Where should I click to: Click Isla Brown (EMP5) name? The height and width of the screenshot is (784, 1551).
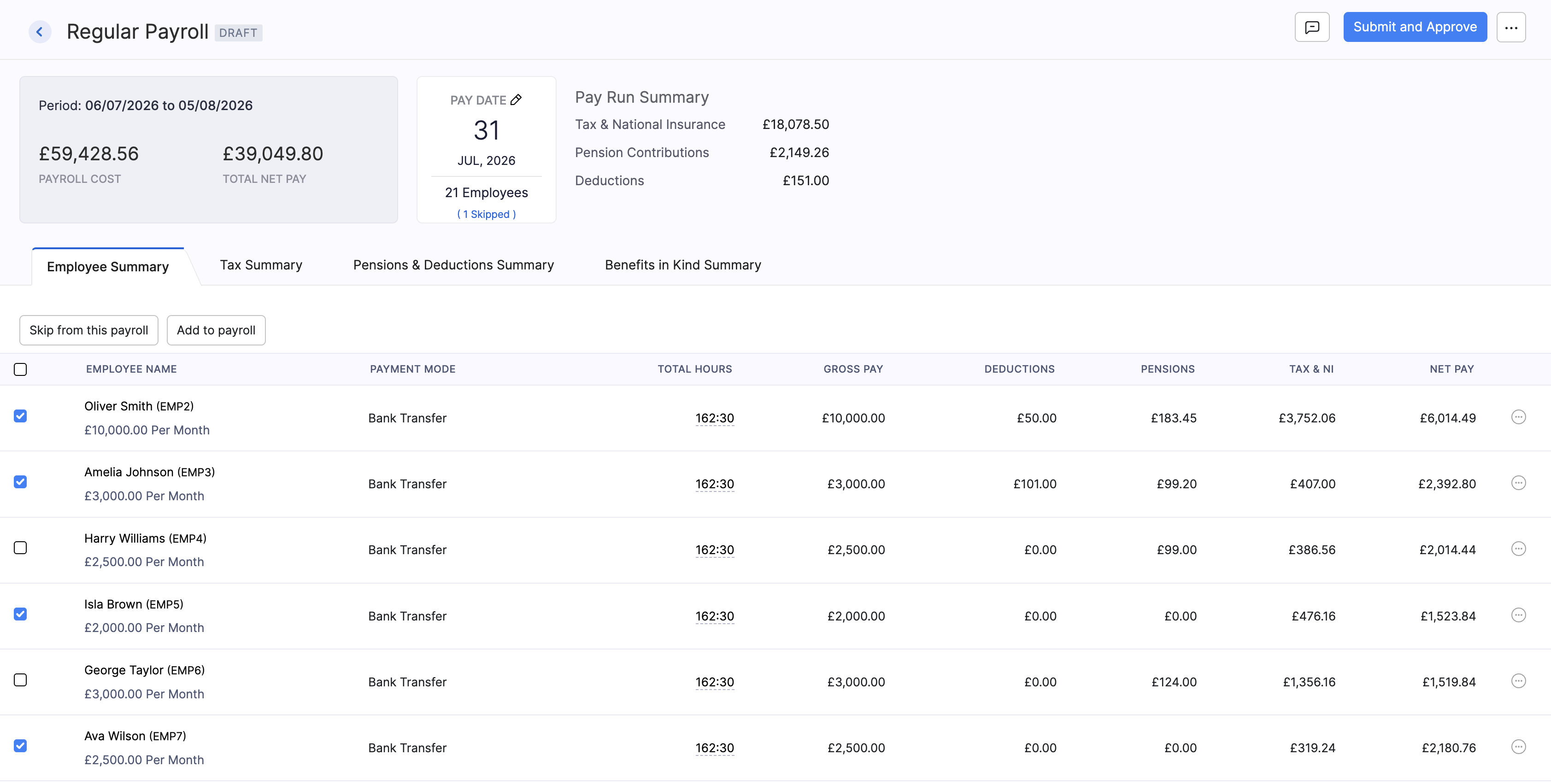tap(134, 604)
